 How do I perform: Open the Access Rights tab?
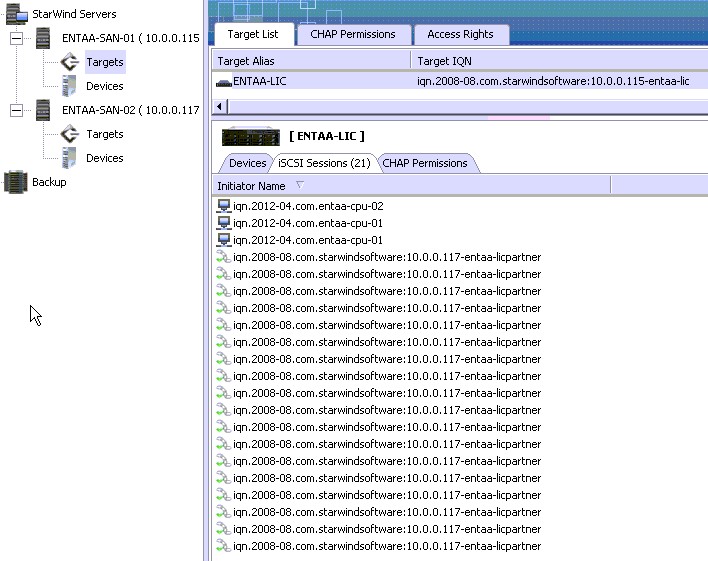click(x=460, y=34)
